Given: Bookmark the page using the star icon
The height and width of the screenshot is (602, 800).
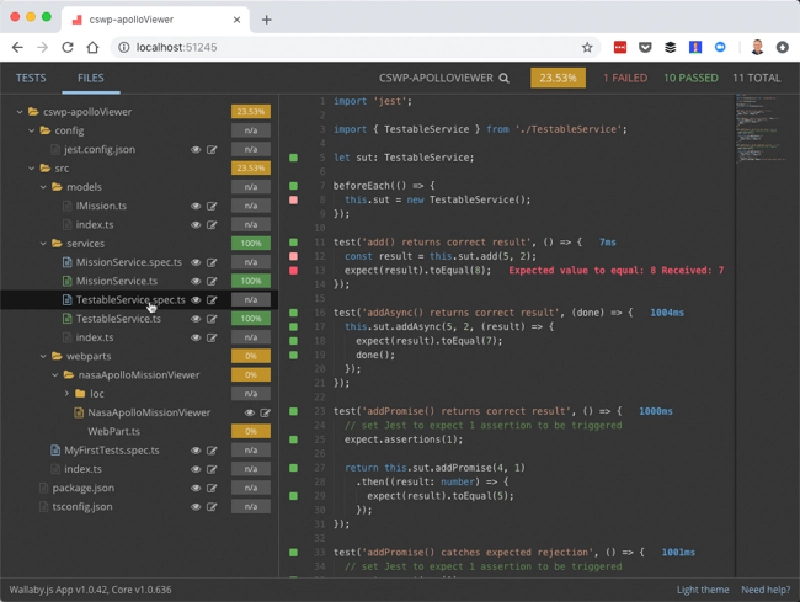Looking at the screenshot, I should (587, 46).
